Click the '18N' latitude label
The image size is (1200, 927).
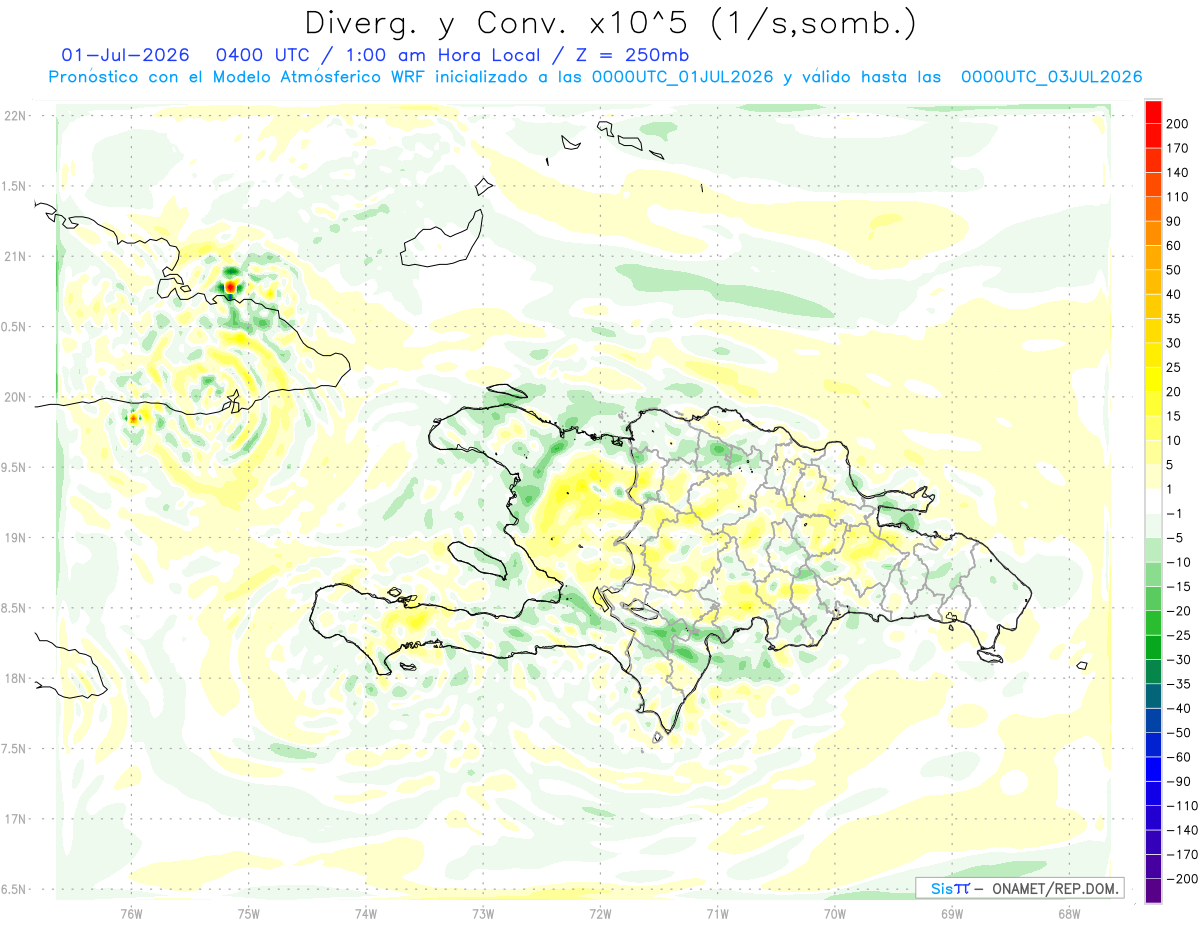(x=14, y=678)
